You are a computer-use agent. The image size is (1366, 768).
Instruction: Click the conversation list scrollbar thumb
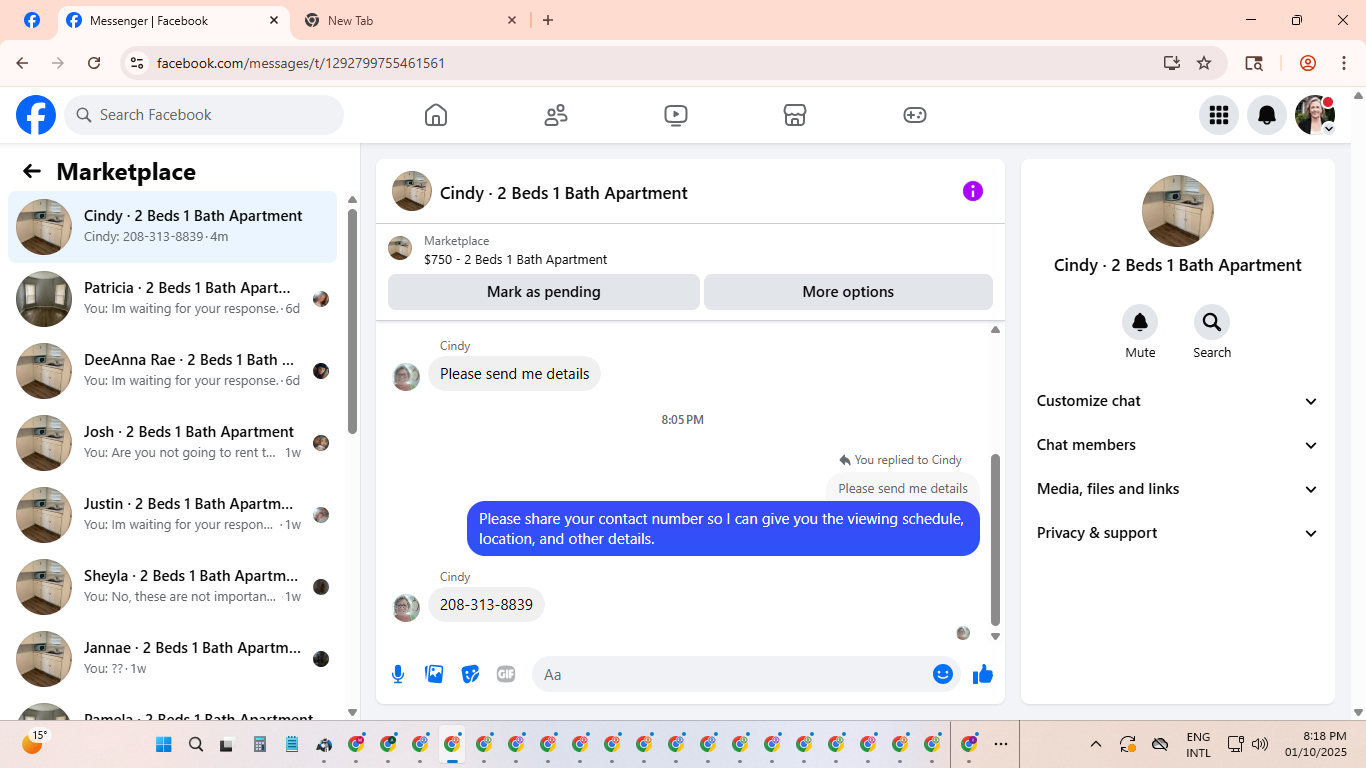352,320
